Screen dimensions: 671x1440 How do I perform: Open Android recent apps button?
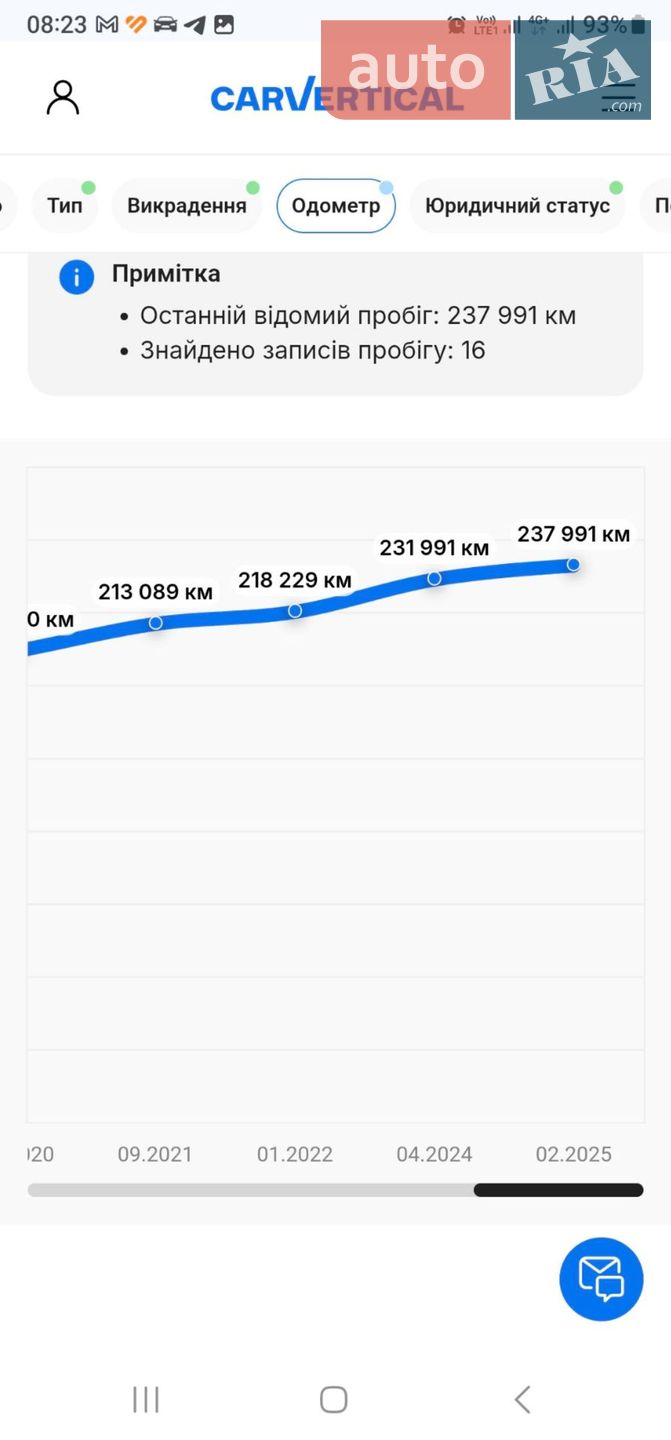coord(146,1399)
